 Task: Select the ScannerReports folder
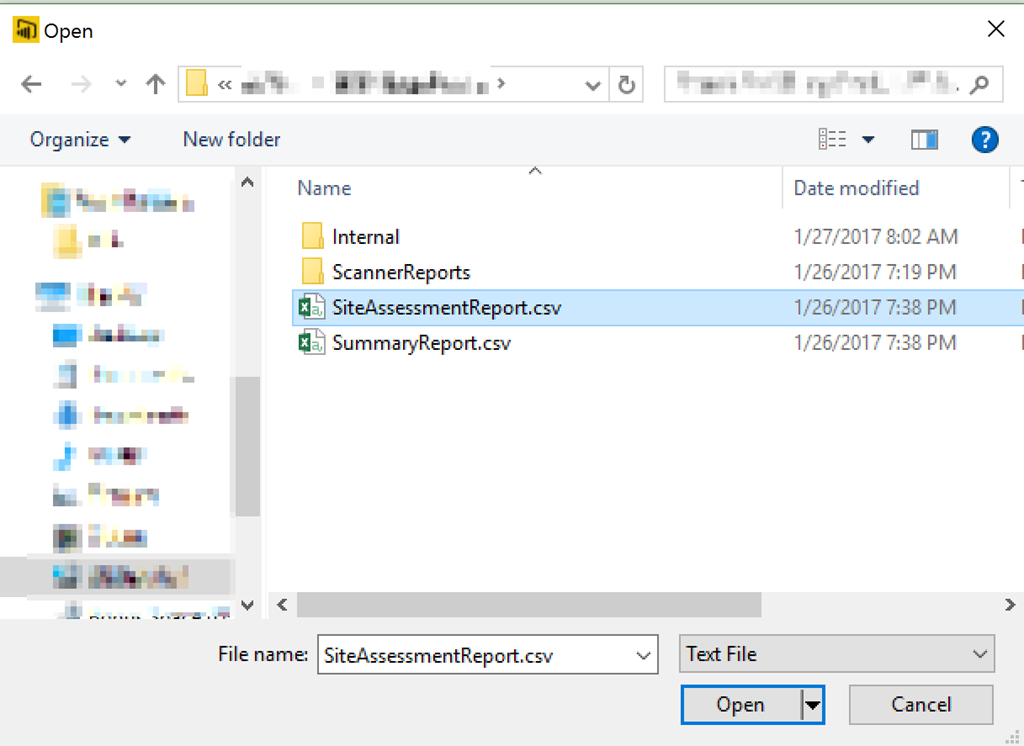coord(400,272)
